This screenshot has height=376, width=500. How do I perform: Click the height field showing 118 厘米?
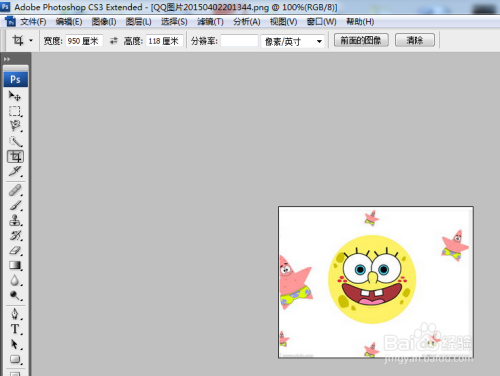tap(164, 41)
